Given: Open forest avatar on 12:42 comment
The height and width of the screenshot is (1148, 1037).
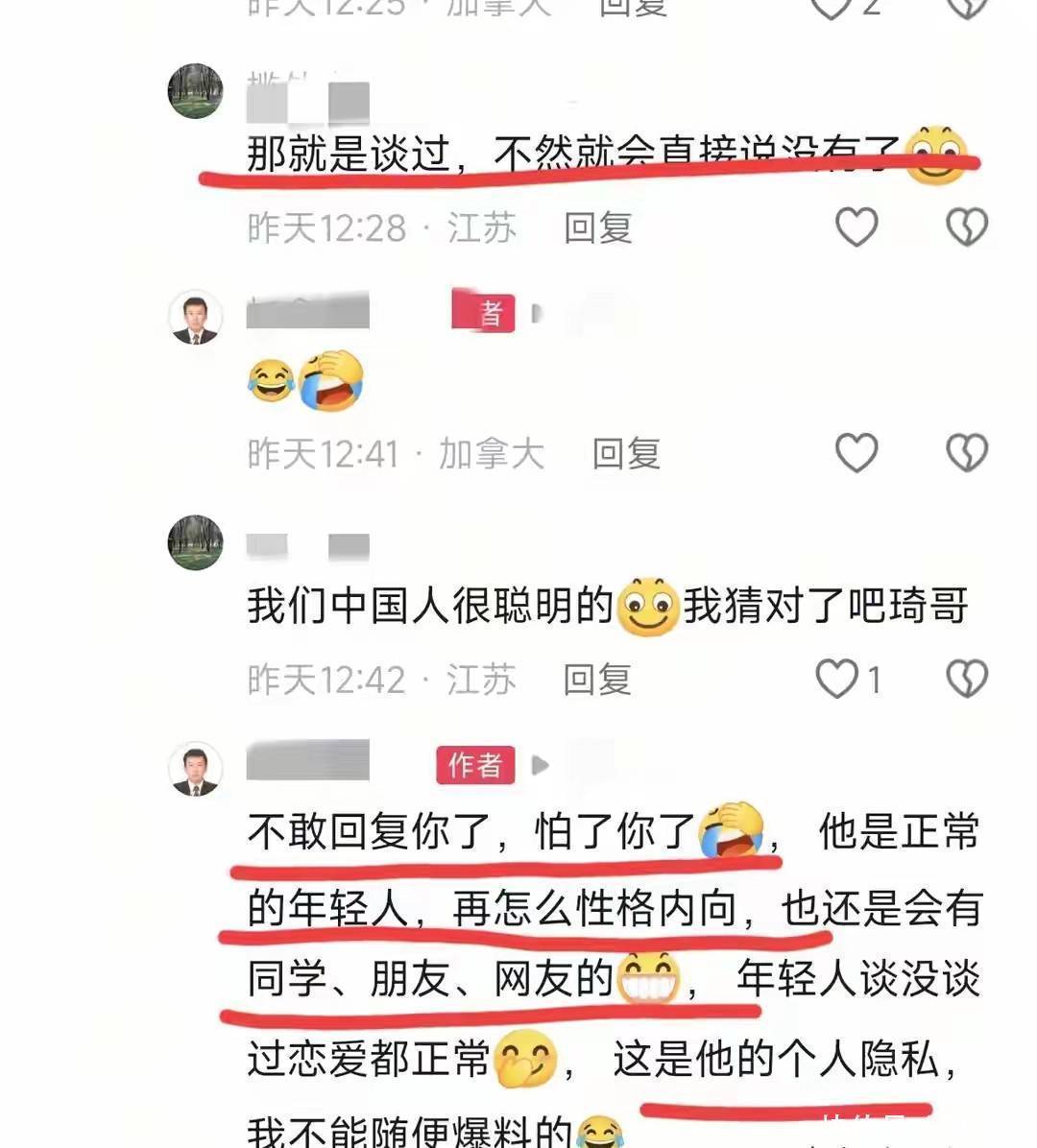Looking at the screenshot, I should coord(196,542).
